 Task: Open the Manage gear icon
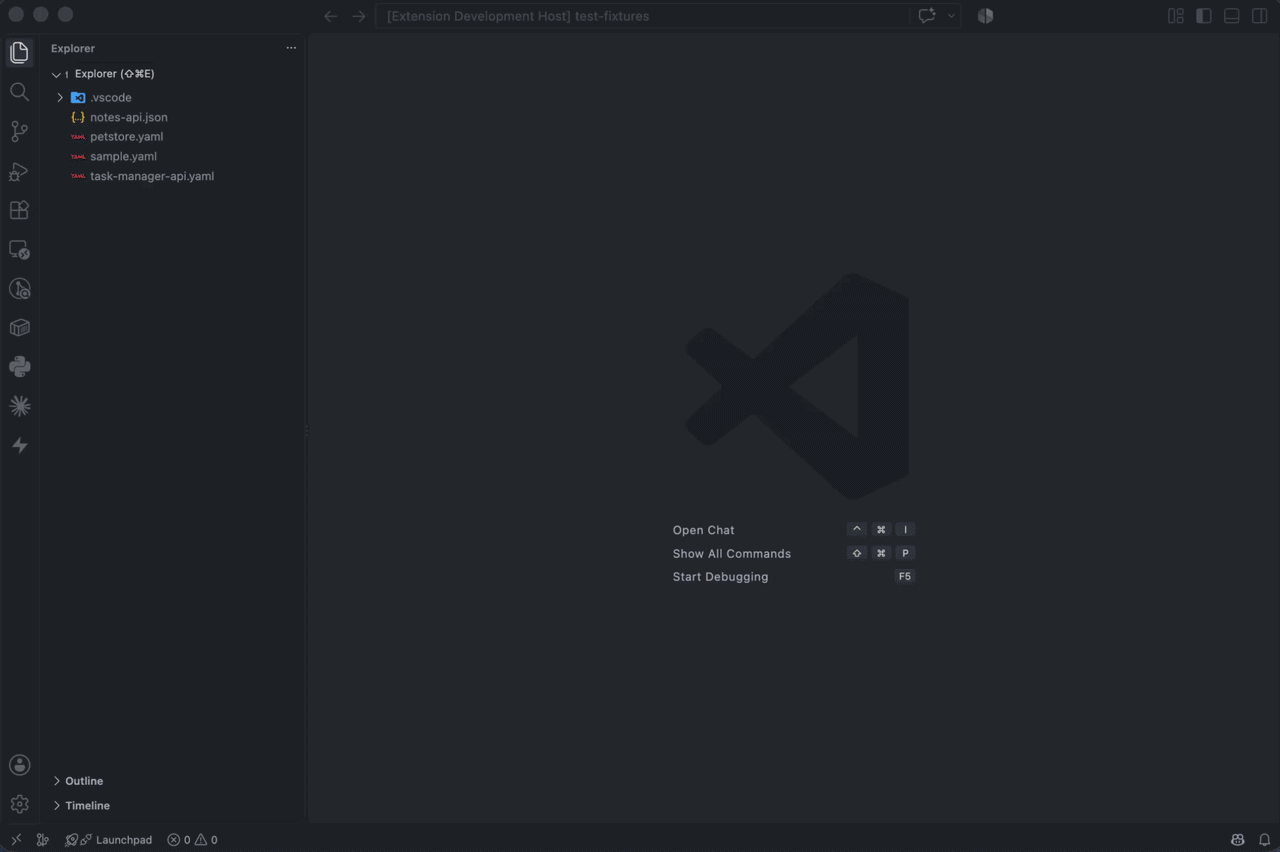(x=19, y=804)
